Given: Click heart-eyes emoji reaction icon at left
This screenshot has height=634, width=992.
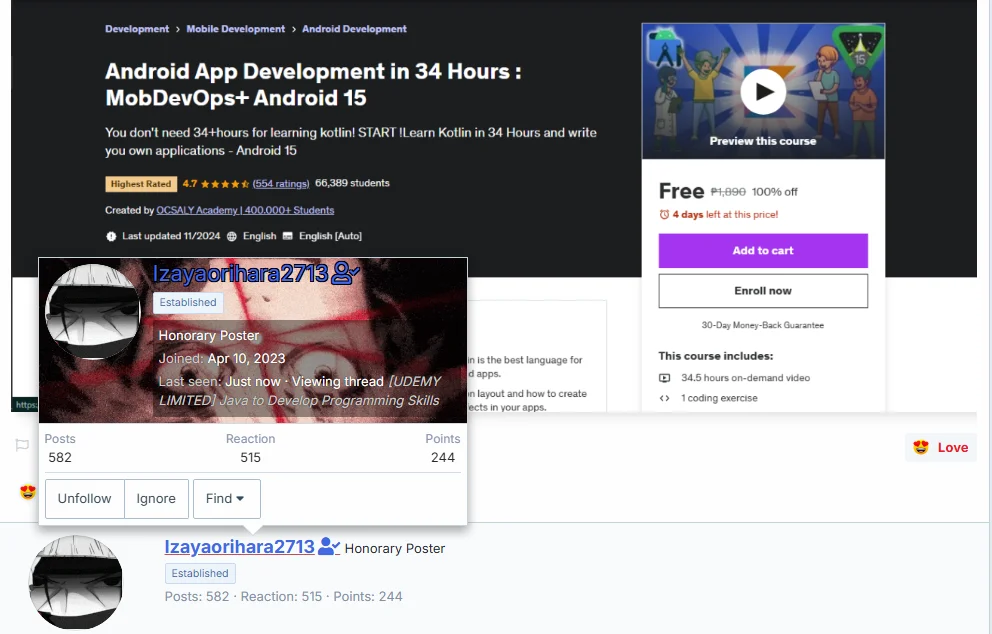Looking at the screenshot, I should [x=28, y=492].
